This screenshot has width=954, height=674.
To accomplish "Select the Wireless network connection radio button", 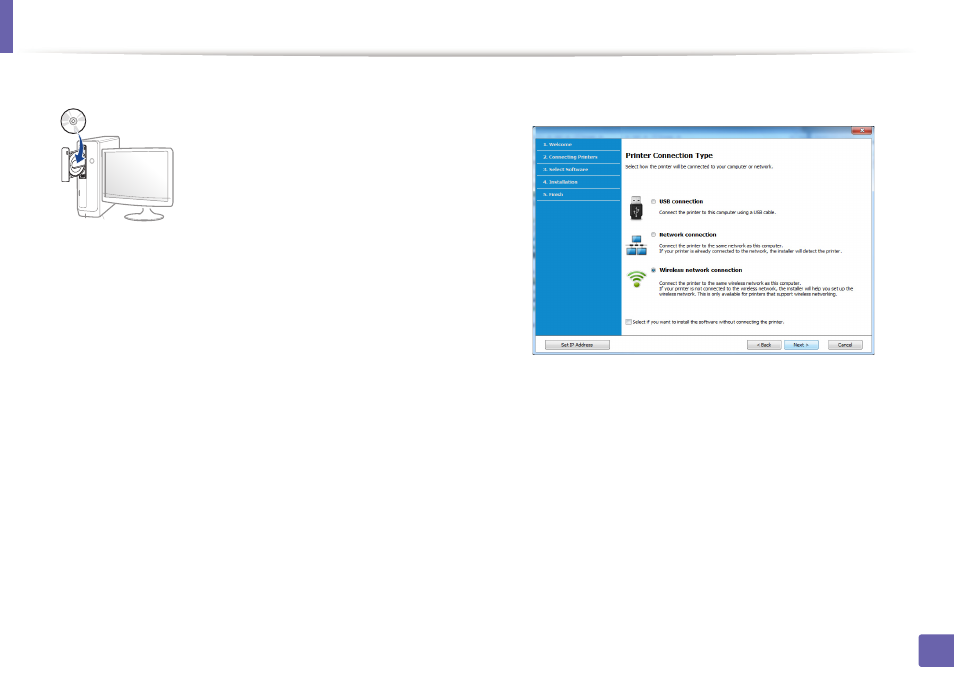I will [x=653, y=270].
